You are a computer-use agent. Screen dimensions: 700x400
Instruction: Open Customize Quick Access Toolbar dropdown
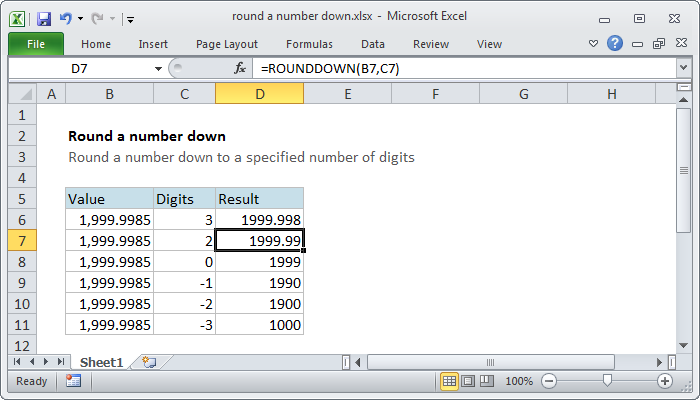click(131, 18)
